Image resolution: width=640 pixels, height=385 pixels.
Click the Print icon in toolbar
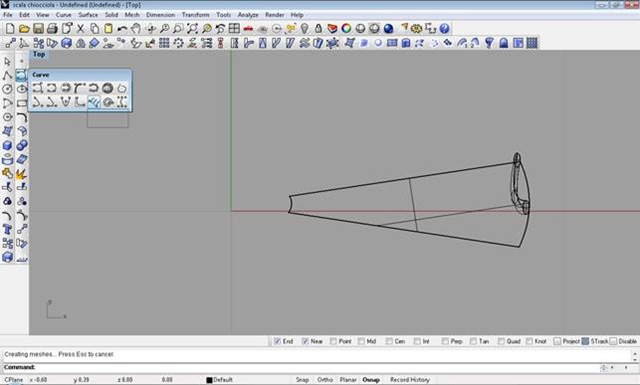click(x=52, y=29)
